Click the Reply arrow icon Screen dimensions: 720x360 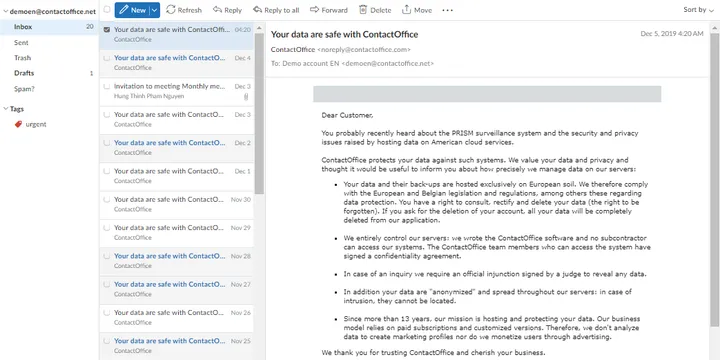click(x=217, y=10)
